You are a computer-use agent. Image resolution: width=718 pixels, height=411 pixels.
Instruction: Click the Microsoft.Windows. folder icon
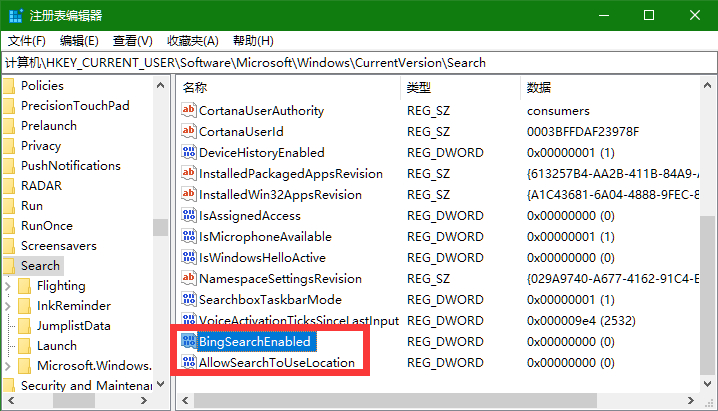coord(24,366)
